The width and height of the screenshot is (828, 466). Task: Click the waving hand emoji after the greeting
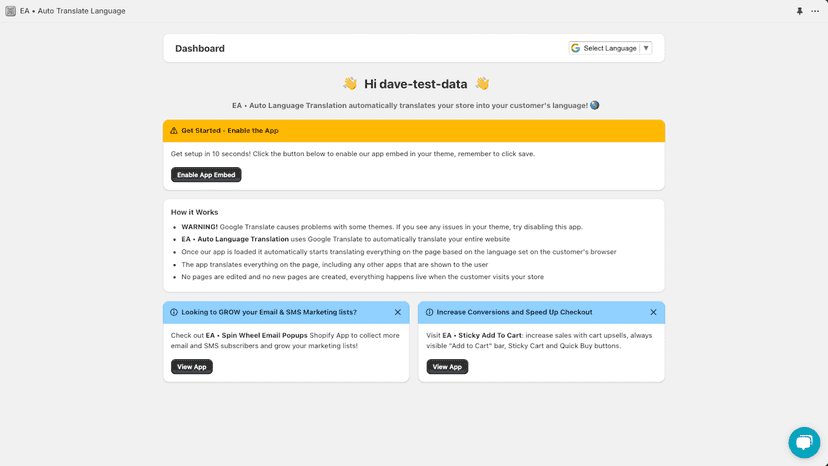pyautogui.click(x=482, y=83)
